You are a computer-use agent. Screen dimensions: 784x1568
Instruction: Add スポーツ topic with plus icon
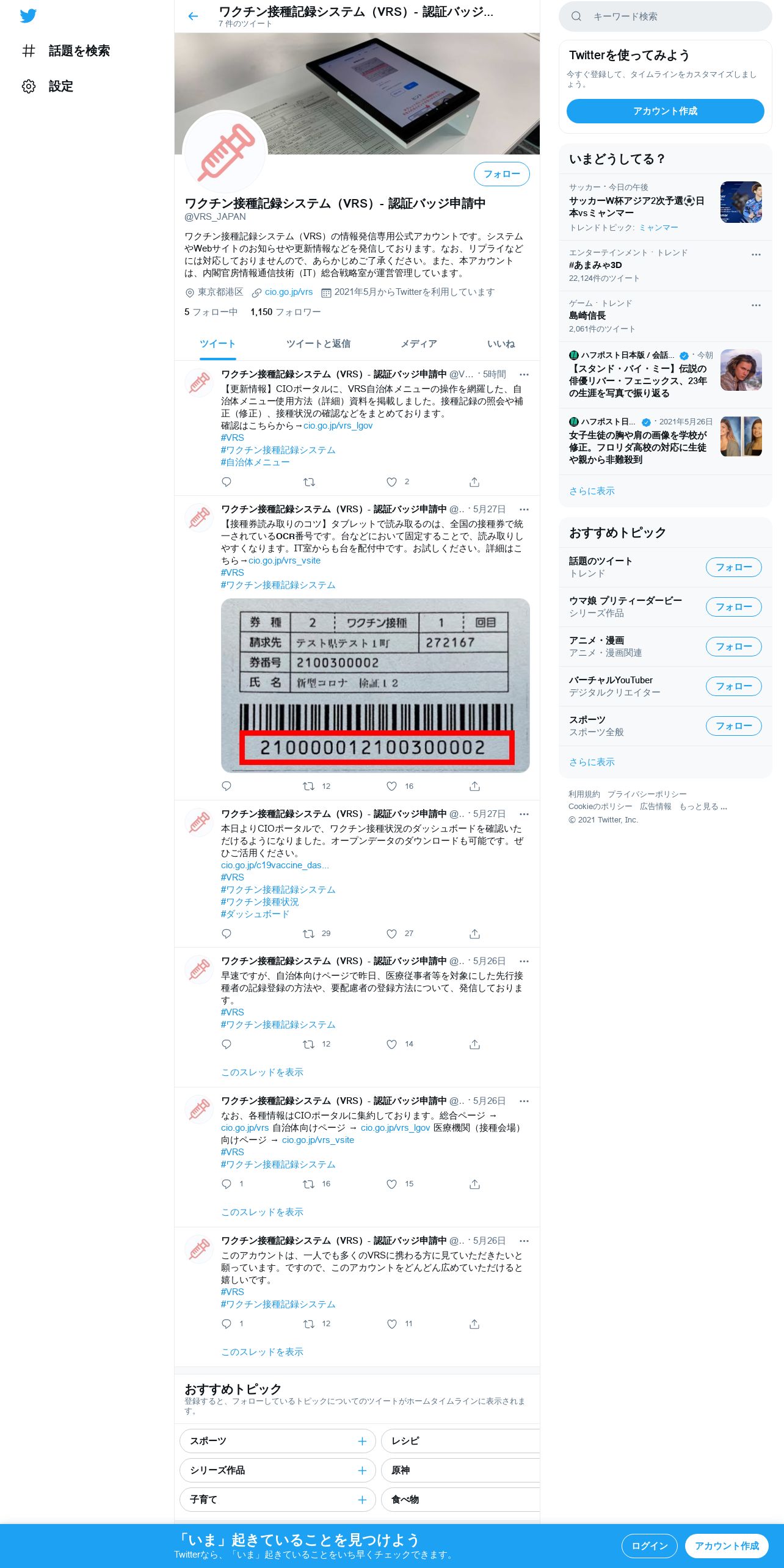click(x=362, y=1441)
